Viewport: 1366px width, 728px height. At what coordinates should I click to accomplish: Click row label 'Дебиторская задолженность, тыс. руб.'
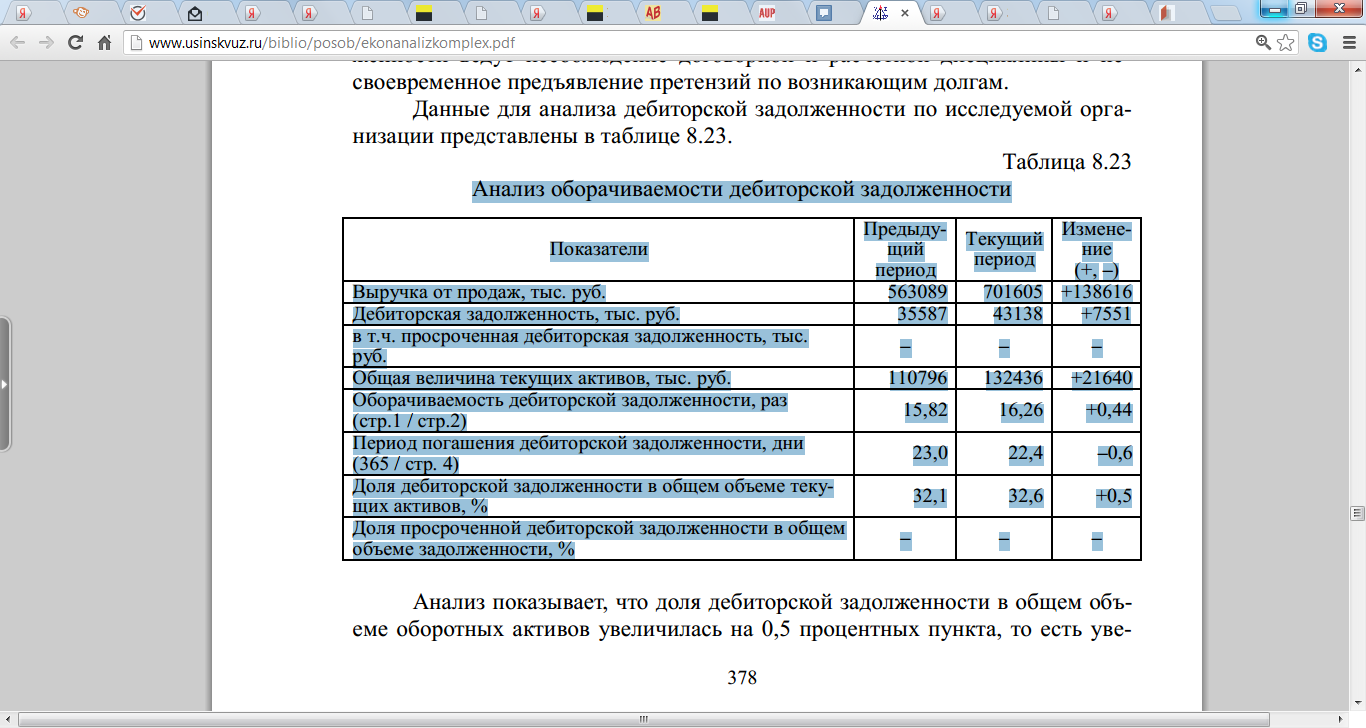(516, 314)
